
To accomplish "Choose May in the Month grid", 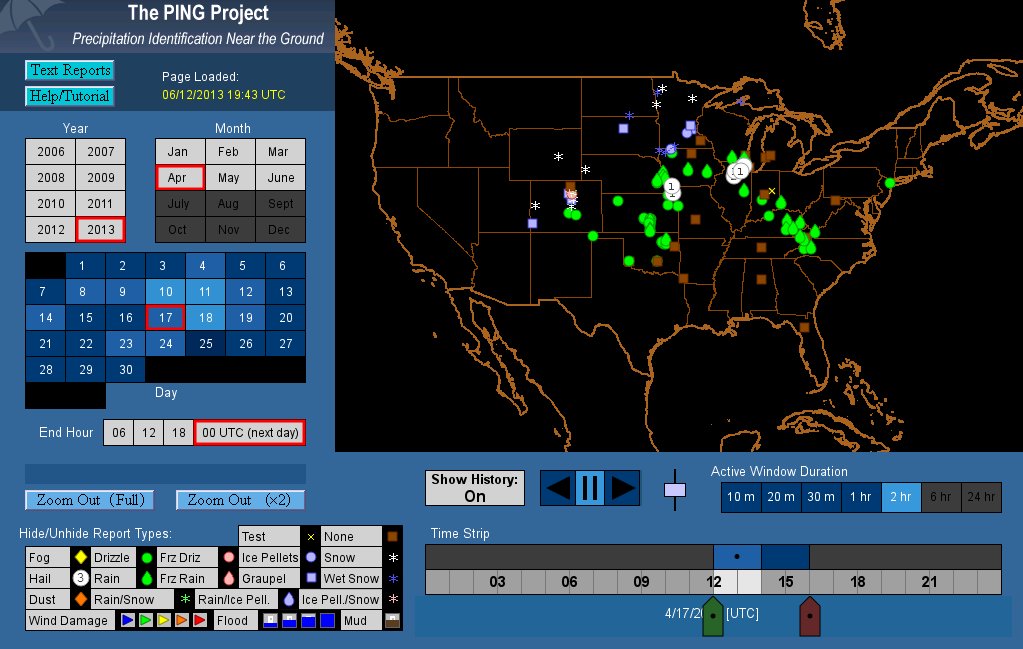I will pyautogui.click(x=229, y=177).
